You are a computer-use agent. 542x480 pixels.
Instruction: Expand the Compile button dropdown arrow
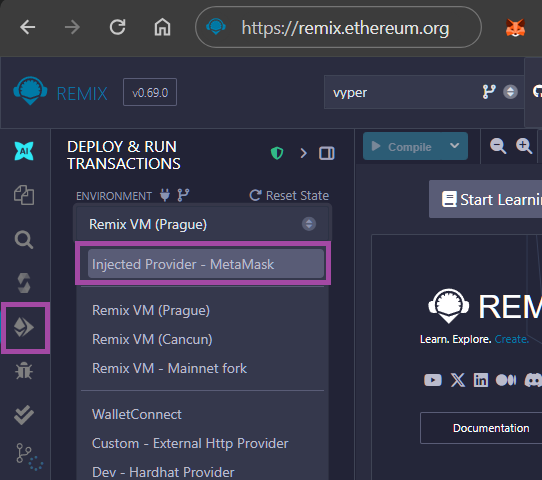(x=455, y=146)
